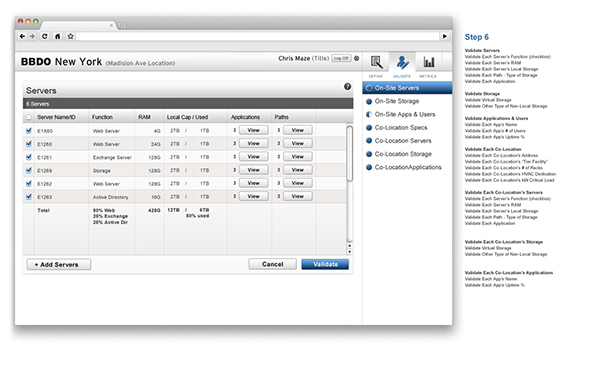Screen dimensions: 600x388
Task: Uncheck the E1260 server checkbox
Action: [x=29, y=144]
